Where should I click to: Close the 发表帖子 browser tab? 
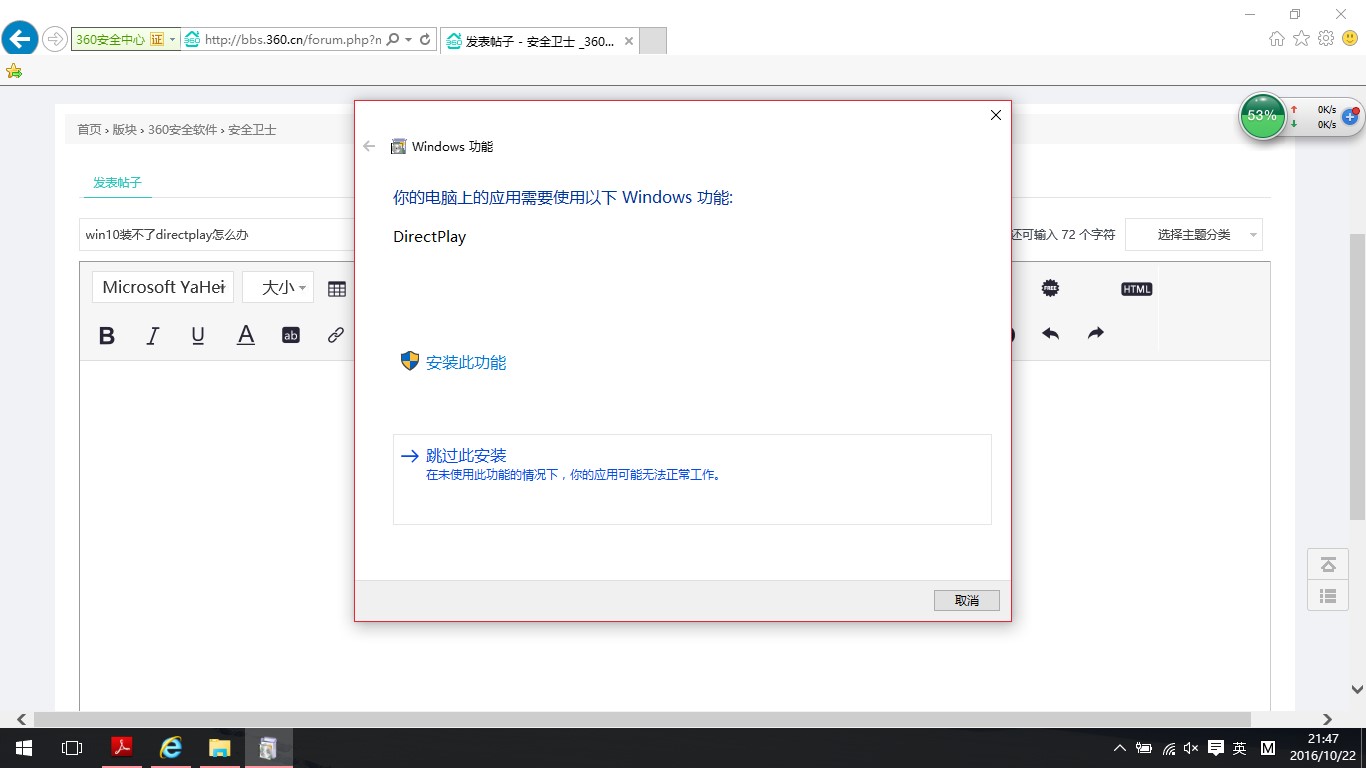click(629, 41)
